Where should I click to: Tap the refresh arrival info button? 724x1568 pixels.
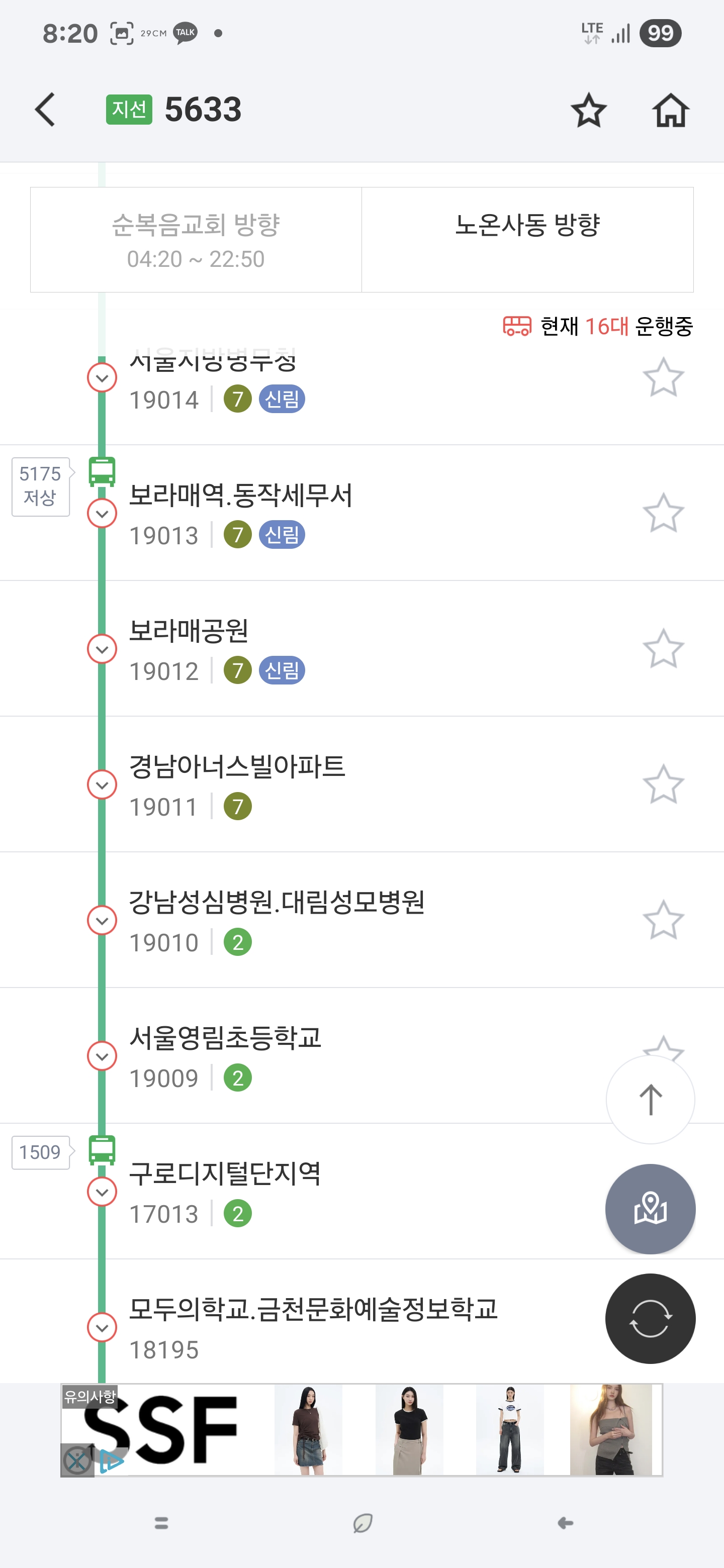650,1318
